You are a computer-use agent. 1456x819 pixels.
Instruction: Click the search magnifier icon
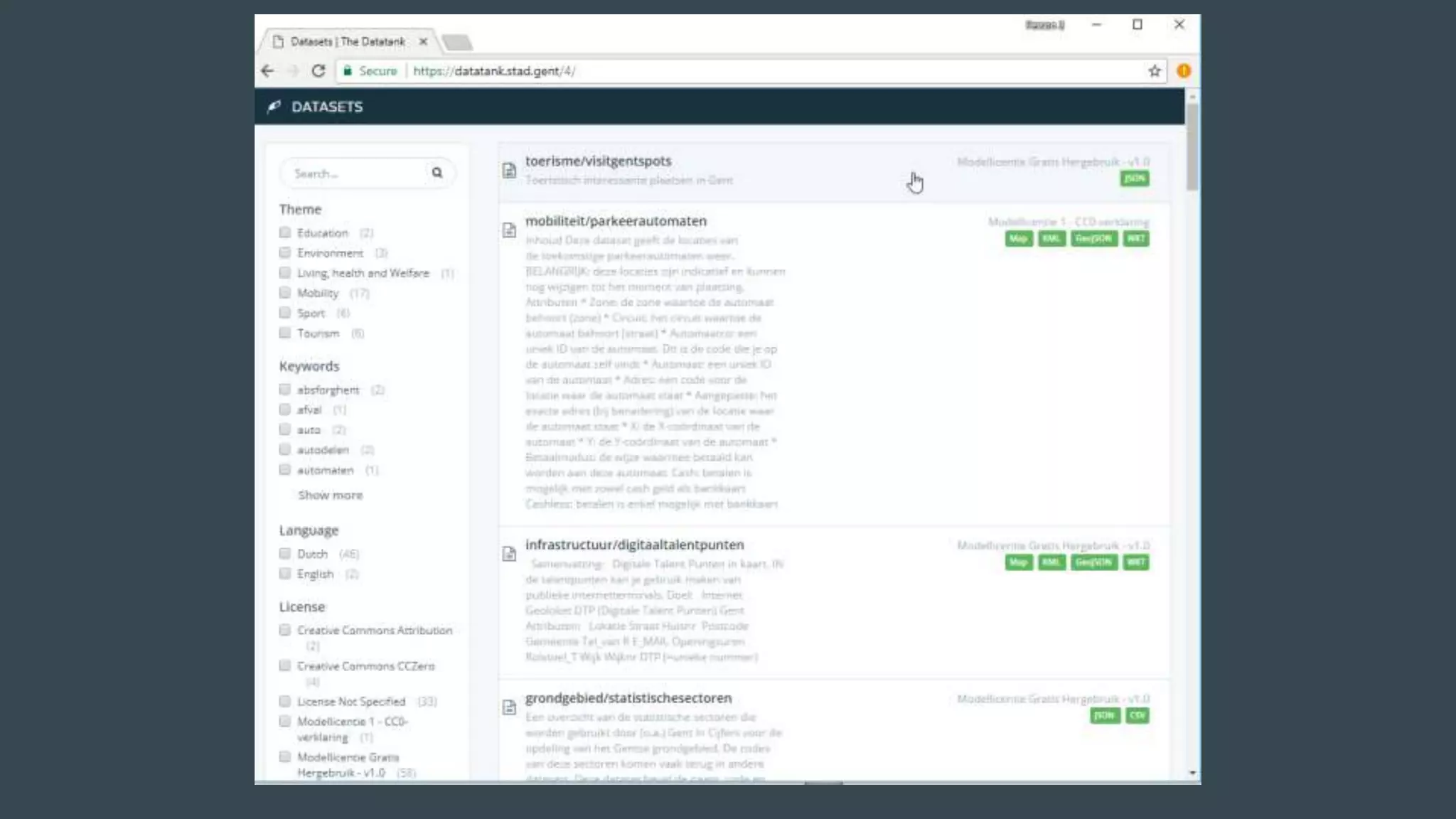pyautogui.click(x=437, y=173)
